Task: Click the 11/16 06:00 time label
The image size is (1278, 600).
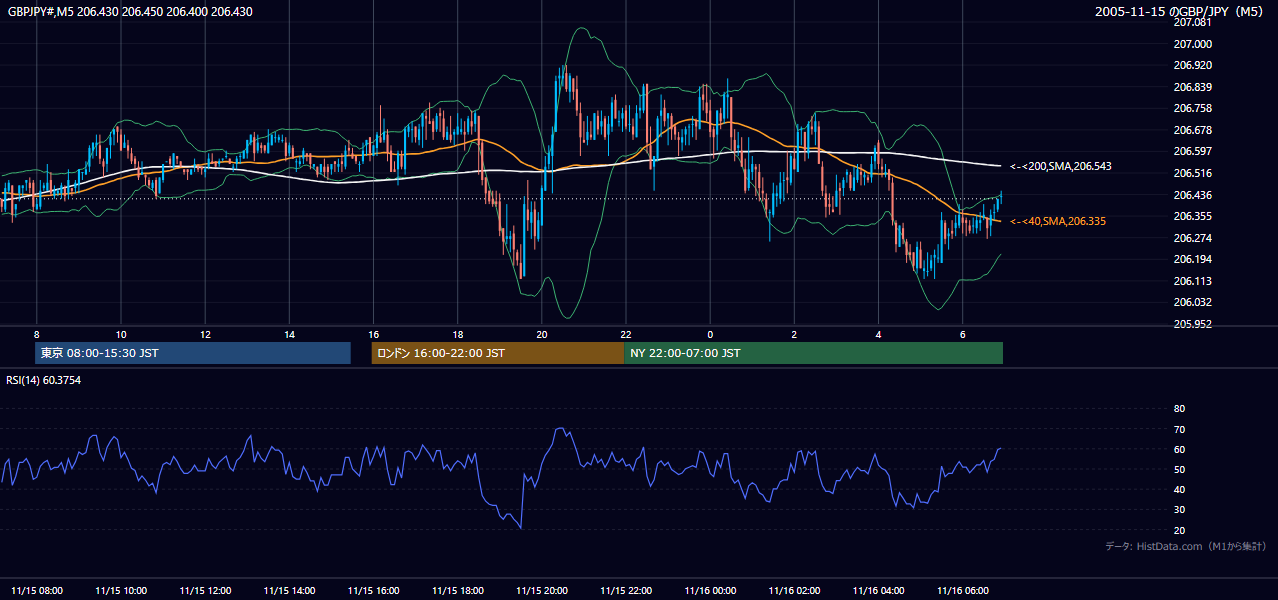Action: coord(962,590)
